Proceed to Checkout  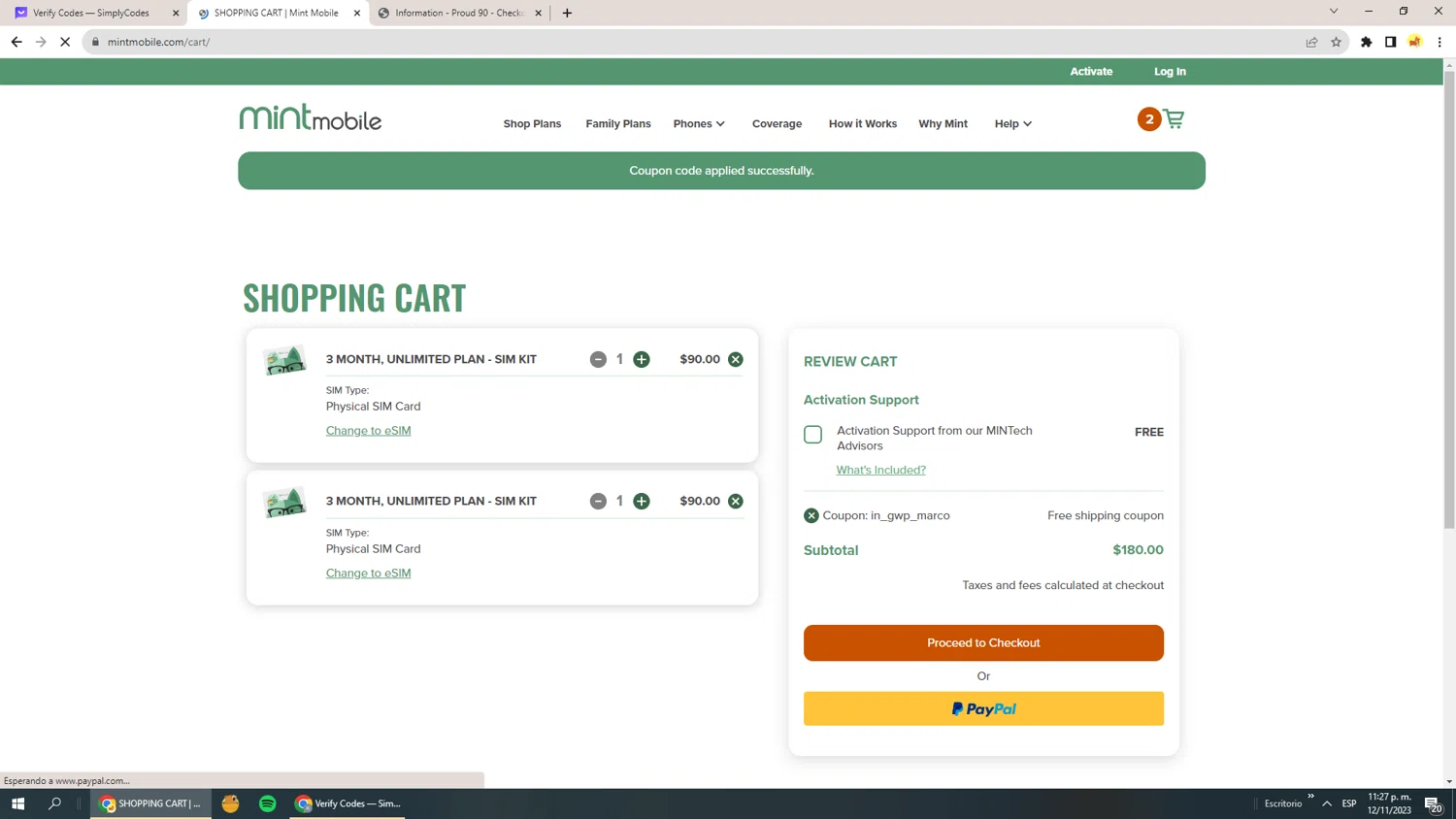(983, 642)
